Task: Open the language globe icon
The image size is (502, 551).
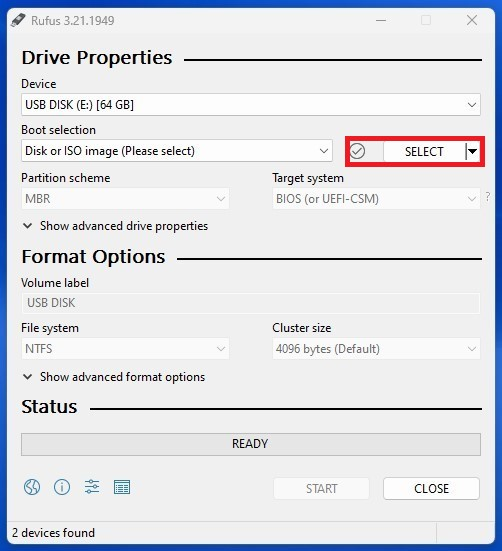Action: 32,487
